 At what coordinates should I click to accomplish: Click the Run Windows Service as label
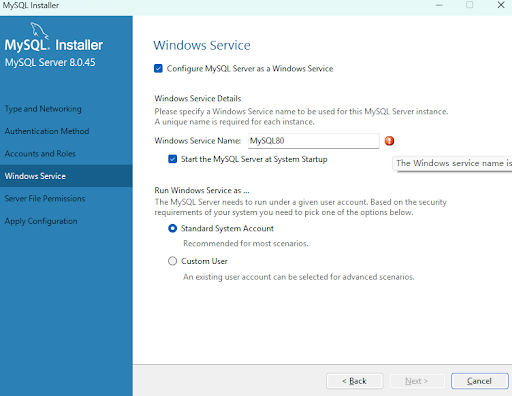[x=202, y=190]
